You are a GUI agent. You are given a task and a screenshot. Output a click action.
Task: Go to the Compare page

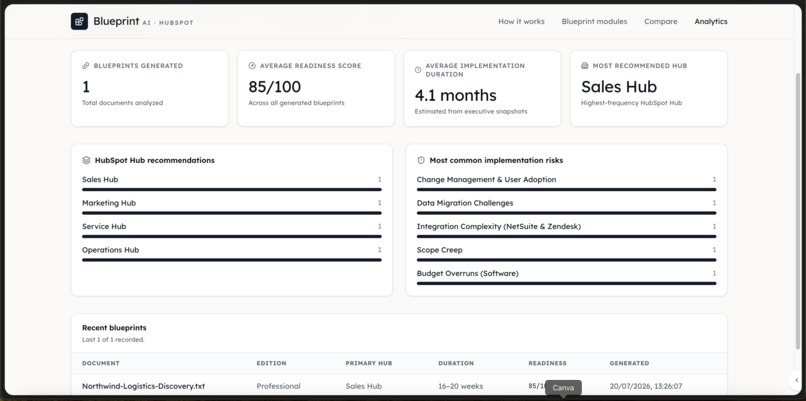tap(661, 22)
